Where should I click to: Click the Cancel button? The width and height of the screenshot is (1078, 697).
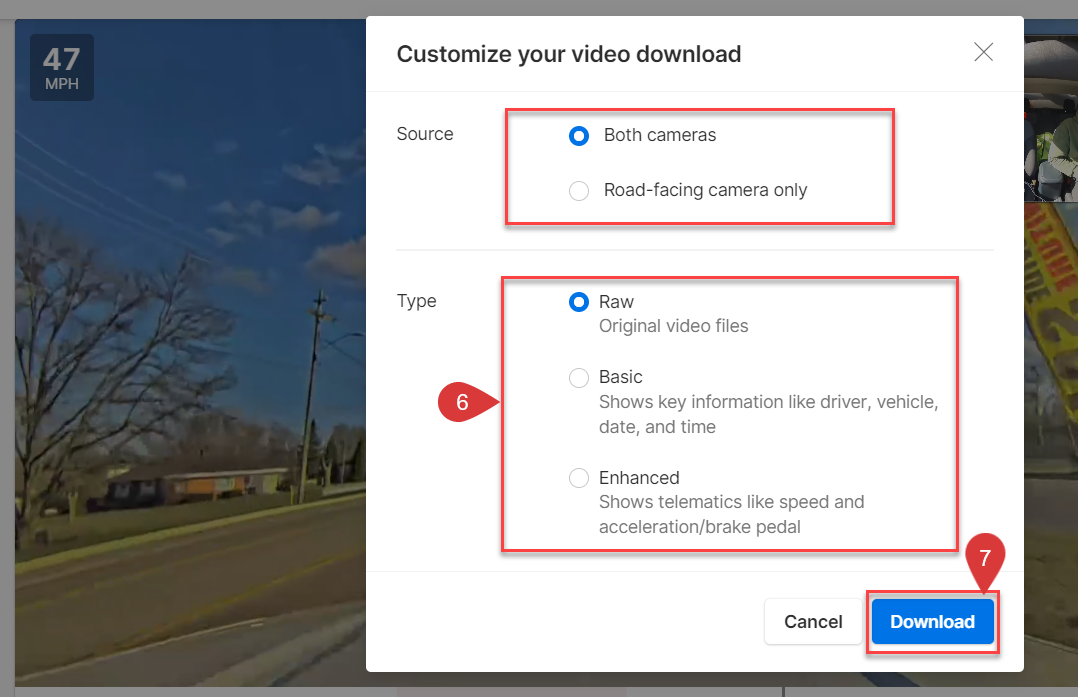812,622
